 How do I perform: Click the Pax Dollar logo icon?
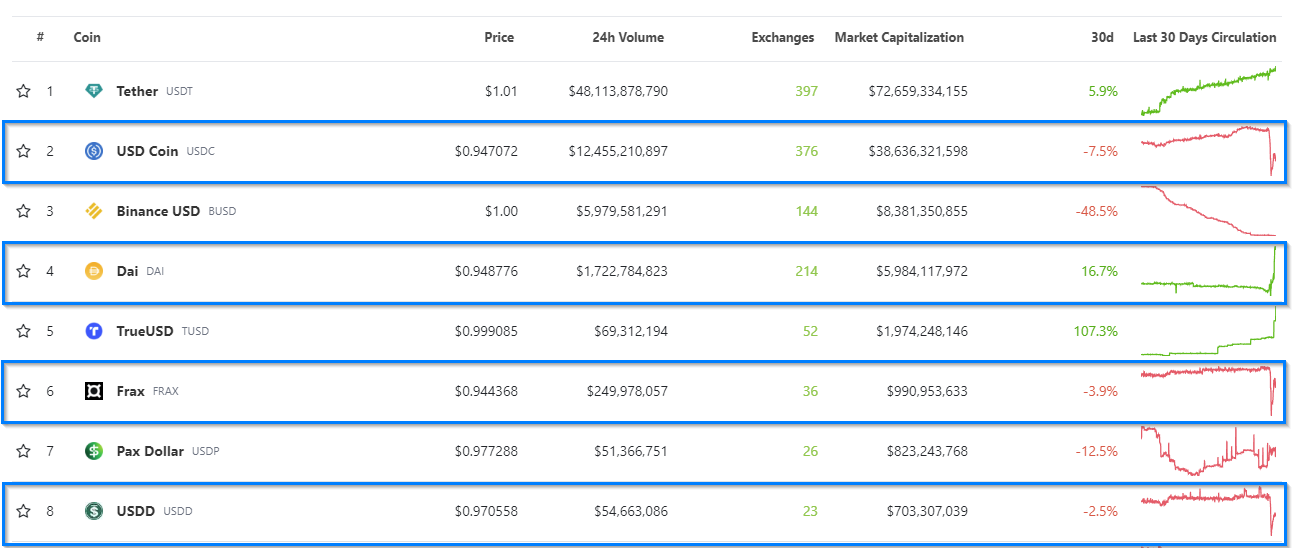94,451
